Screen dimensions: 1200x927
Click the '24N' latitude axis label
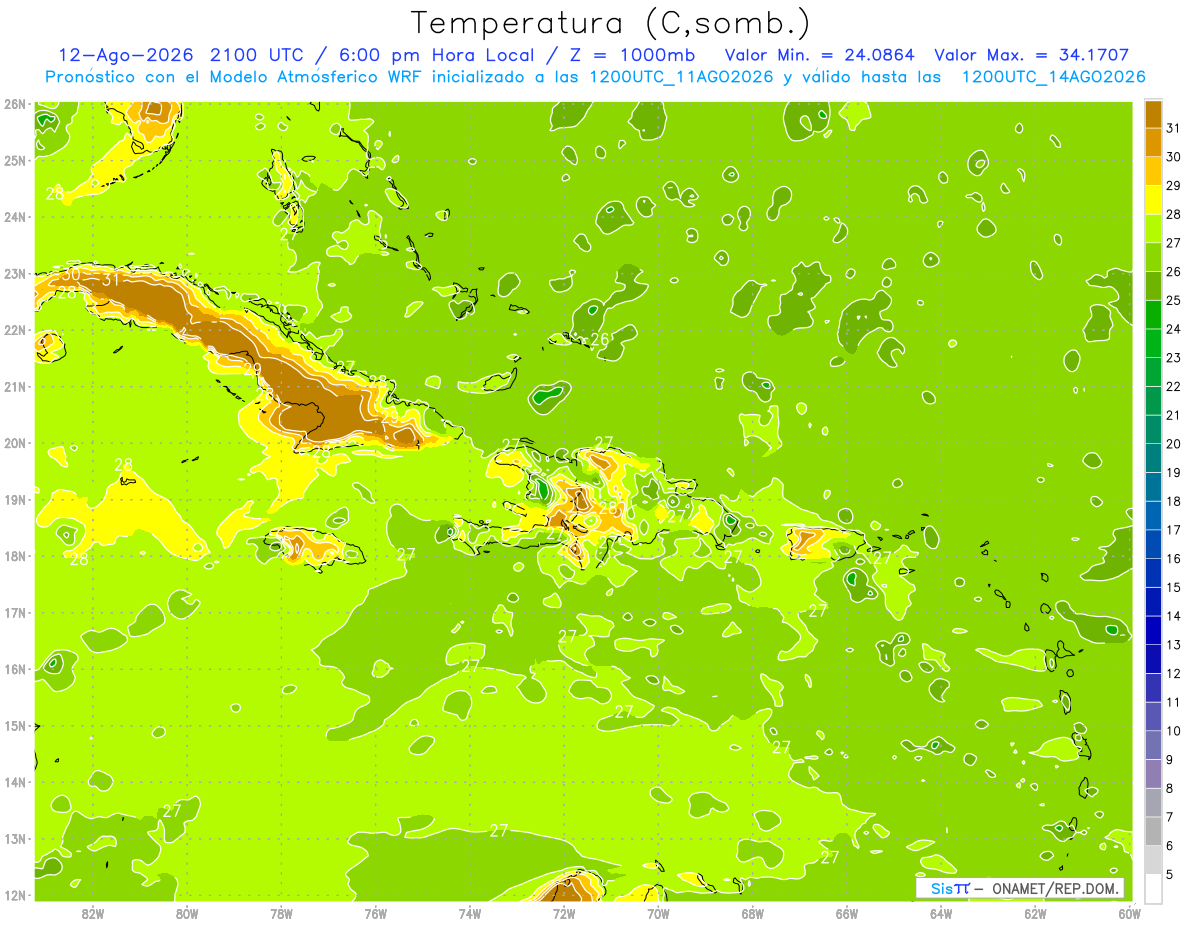14,217
